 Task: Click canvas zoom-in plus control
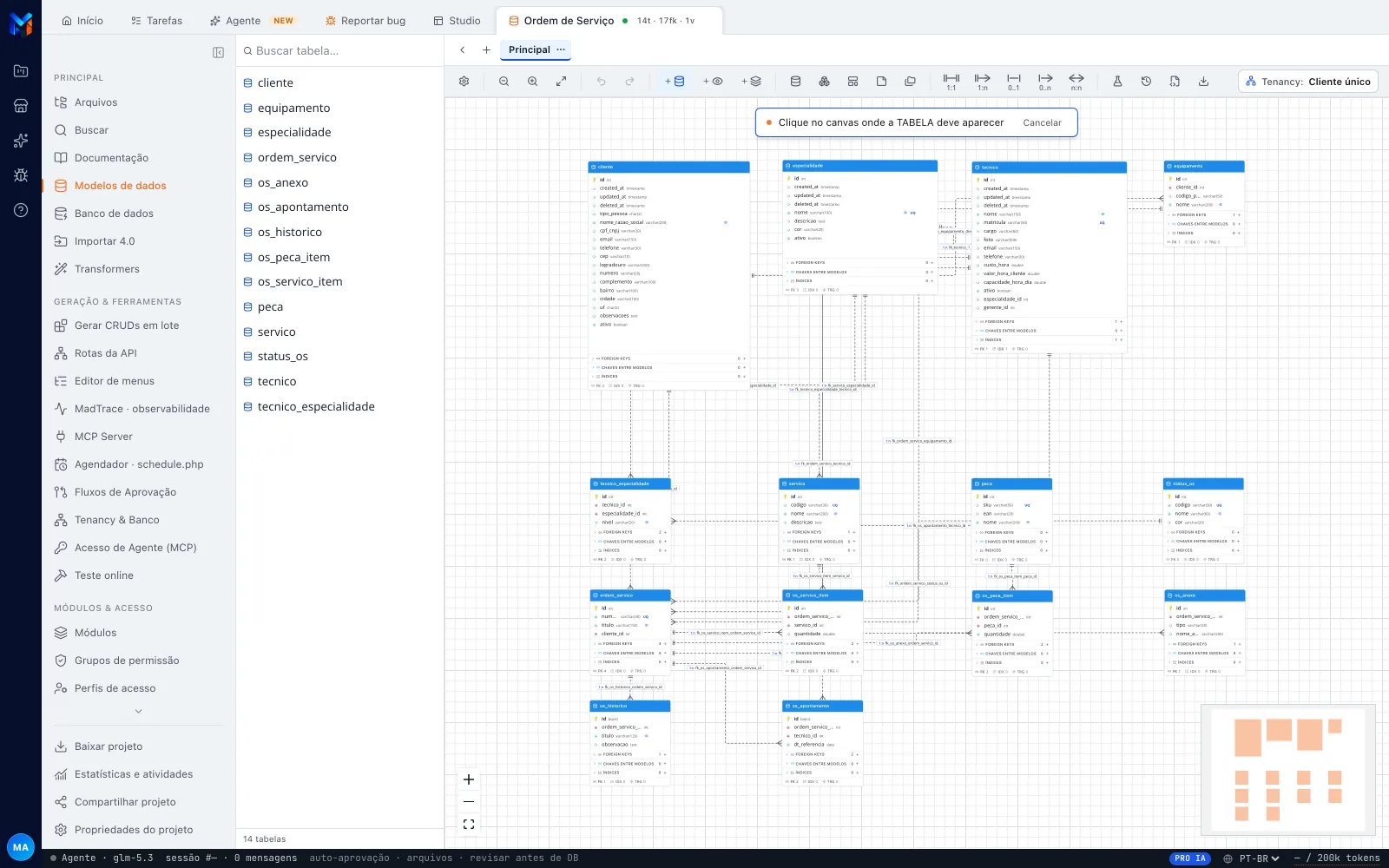click(x=469, y=779)
